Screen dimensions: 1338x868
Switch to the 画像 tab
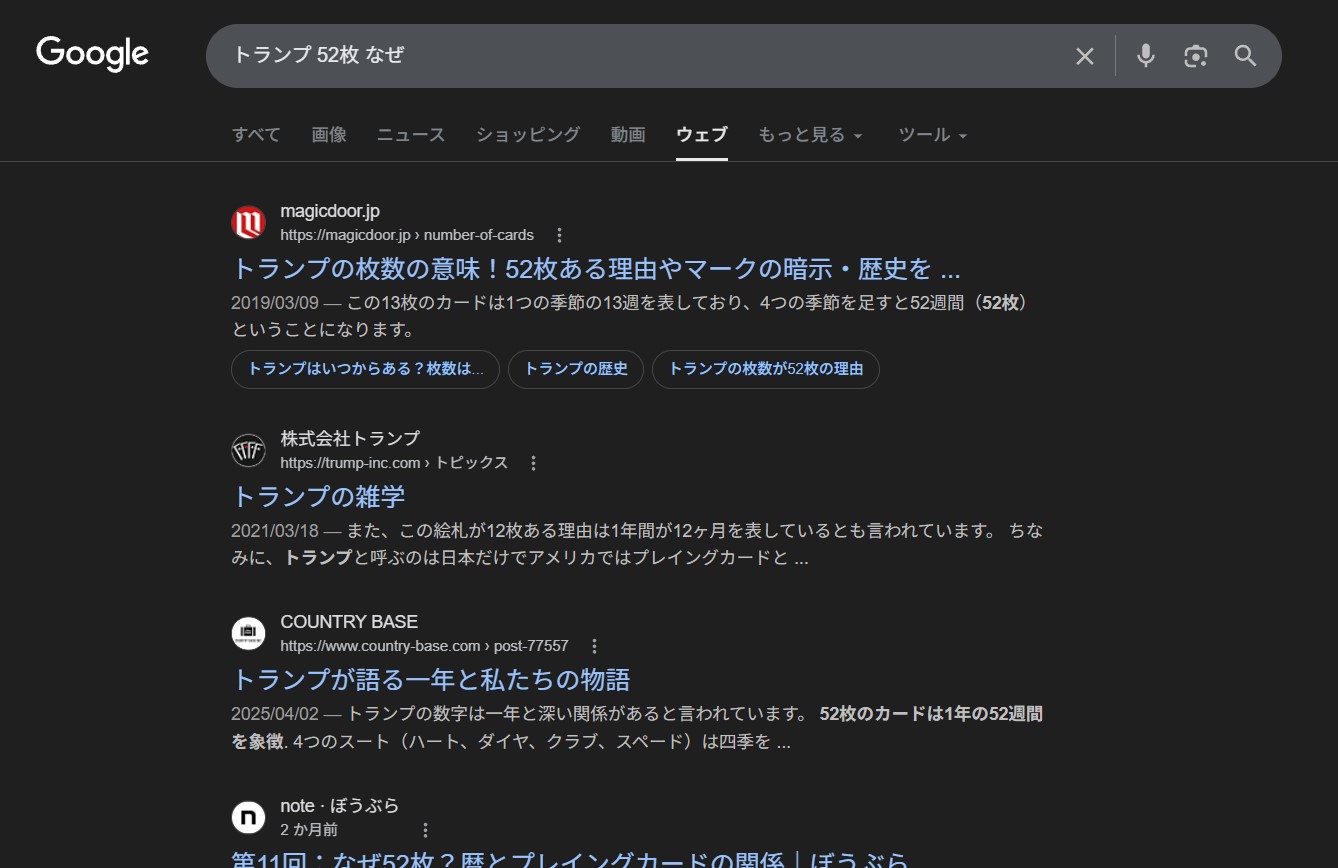329,135
